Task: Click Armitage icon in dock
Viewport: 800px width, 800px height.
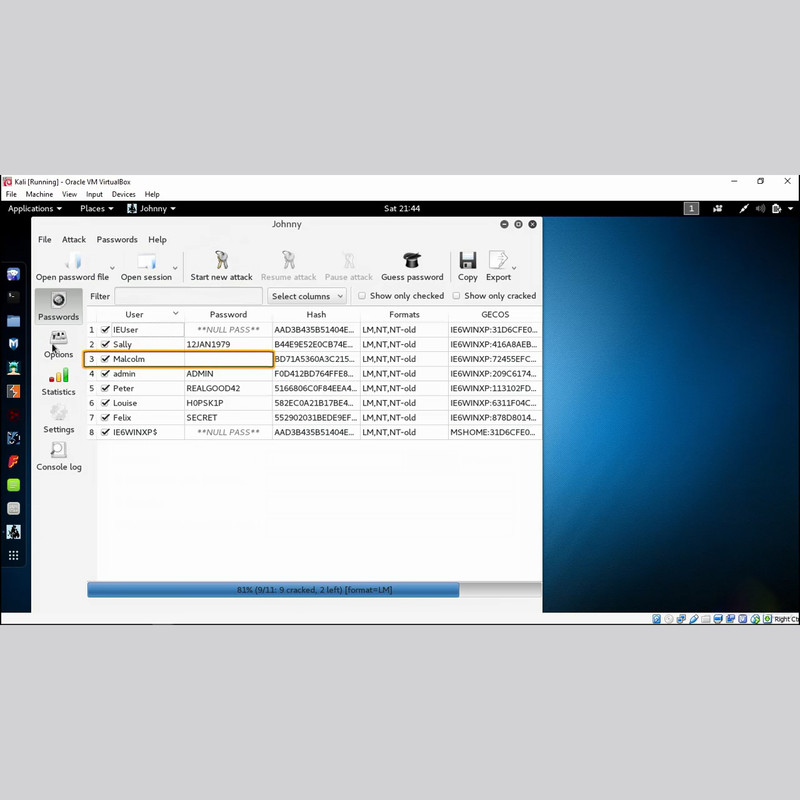Action: 13,367
